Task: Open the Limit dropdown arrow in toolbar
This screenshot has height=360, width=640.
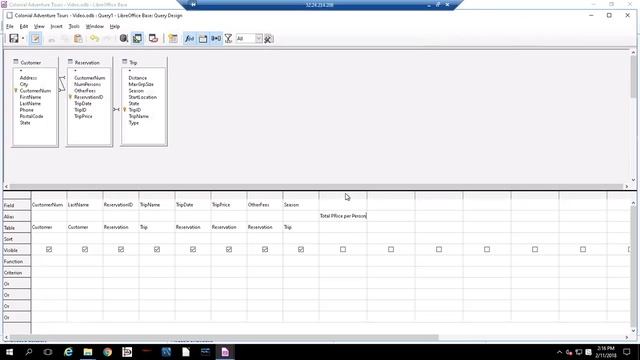Action: click(258, 38)
